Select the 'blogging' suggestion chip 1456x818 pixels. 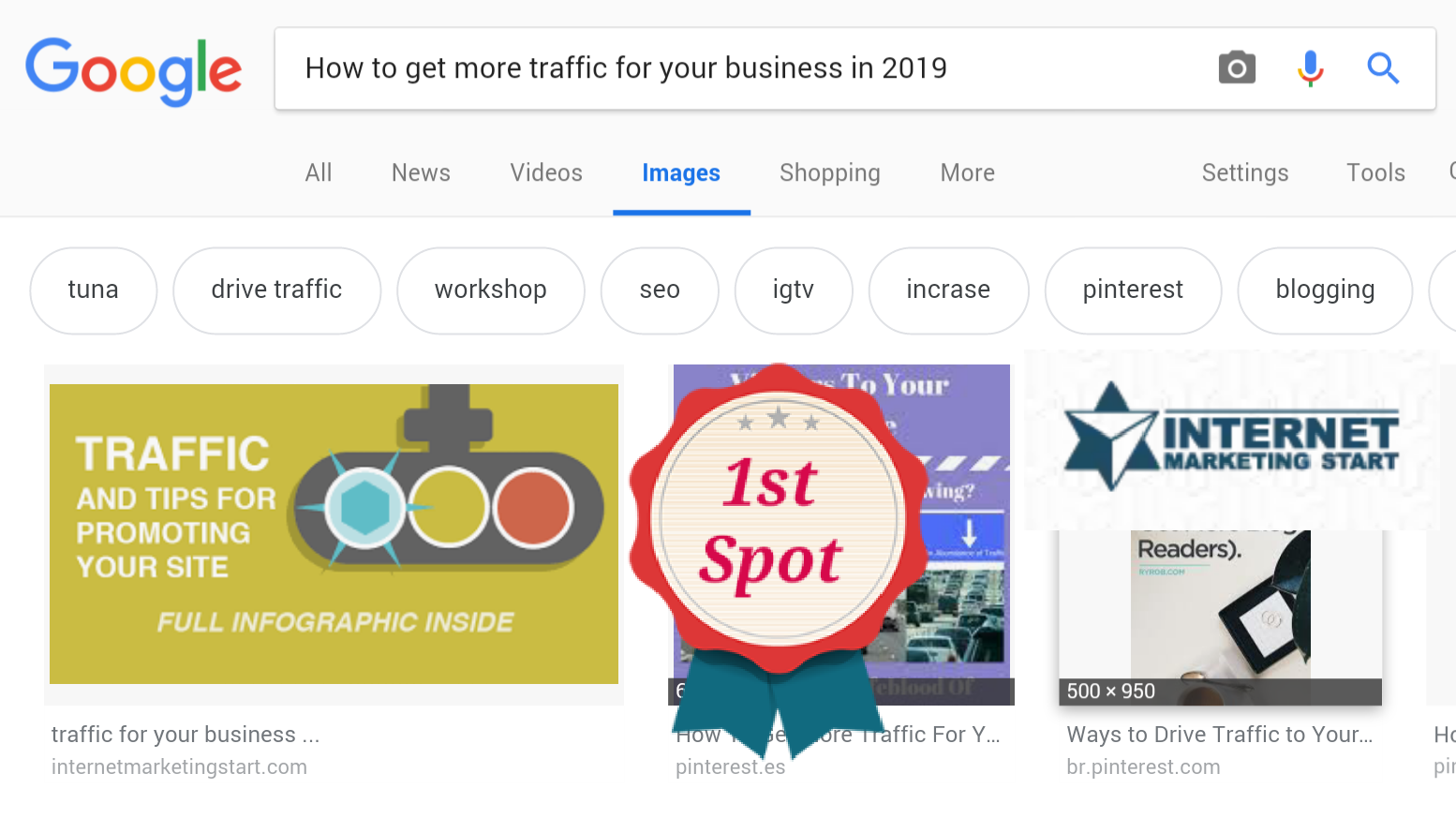[1325, 290]
